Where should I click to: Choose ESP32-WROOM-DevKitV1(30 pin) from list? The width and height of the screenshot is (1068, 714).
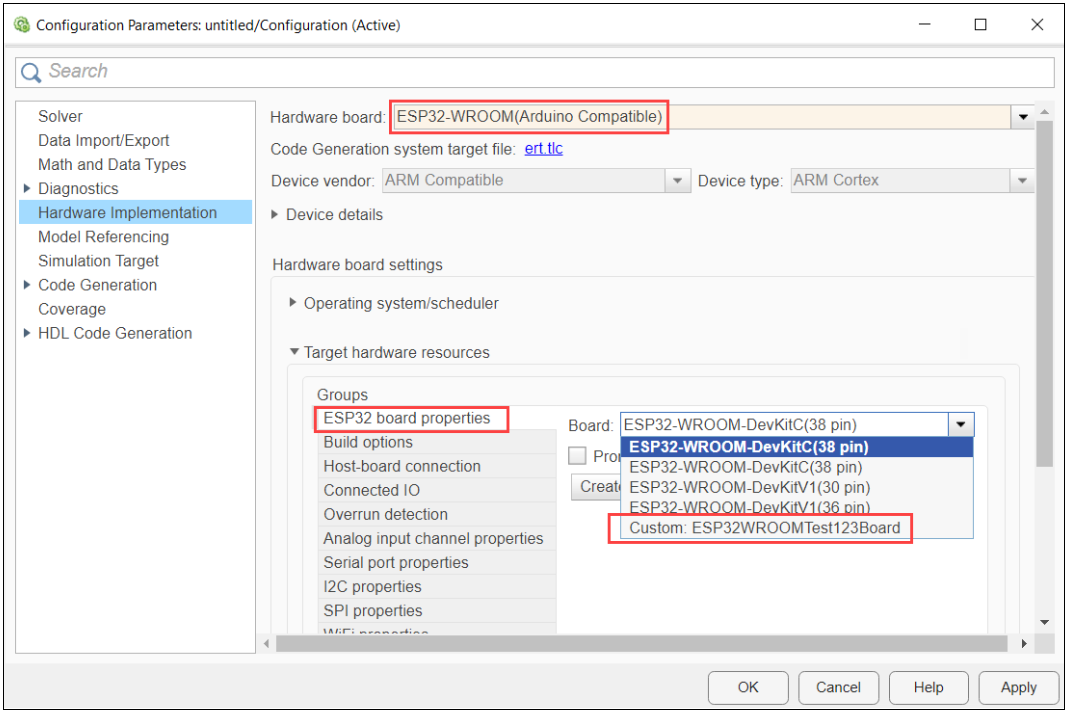749,487
